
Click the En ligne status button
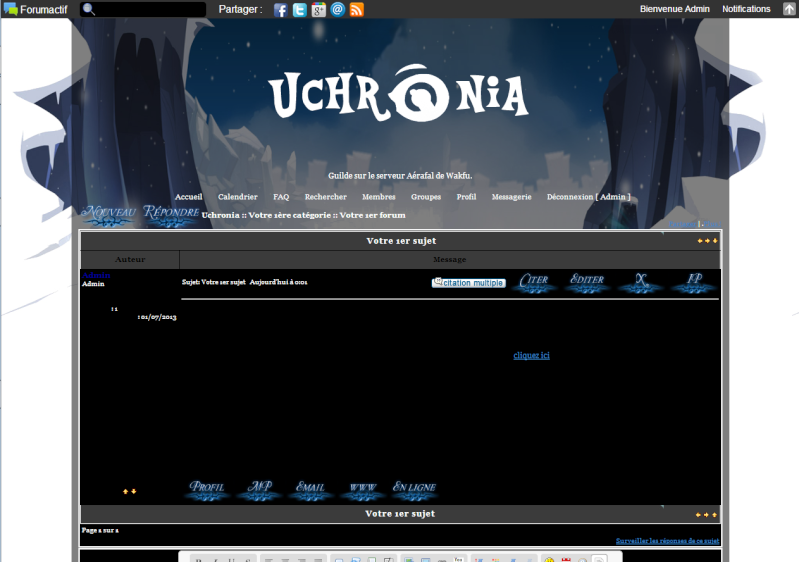coord(414,490)
